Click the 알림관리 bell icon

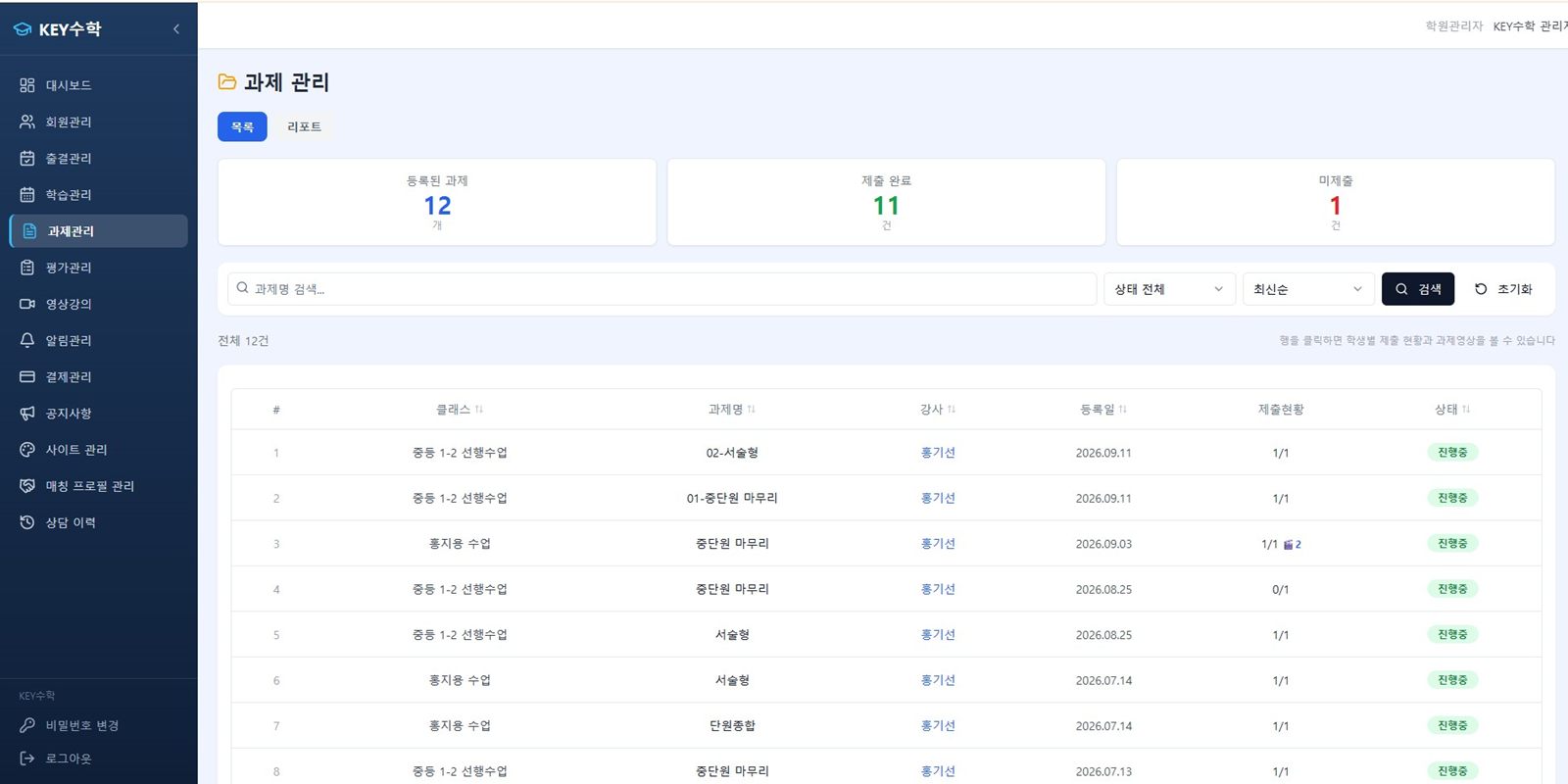(27, 340)
